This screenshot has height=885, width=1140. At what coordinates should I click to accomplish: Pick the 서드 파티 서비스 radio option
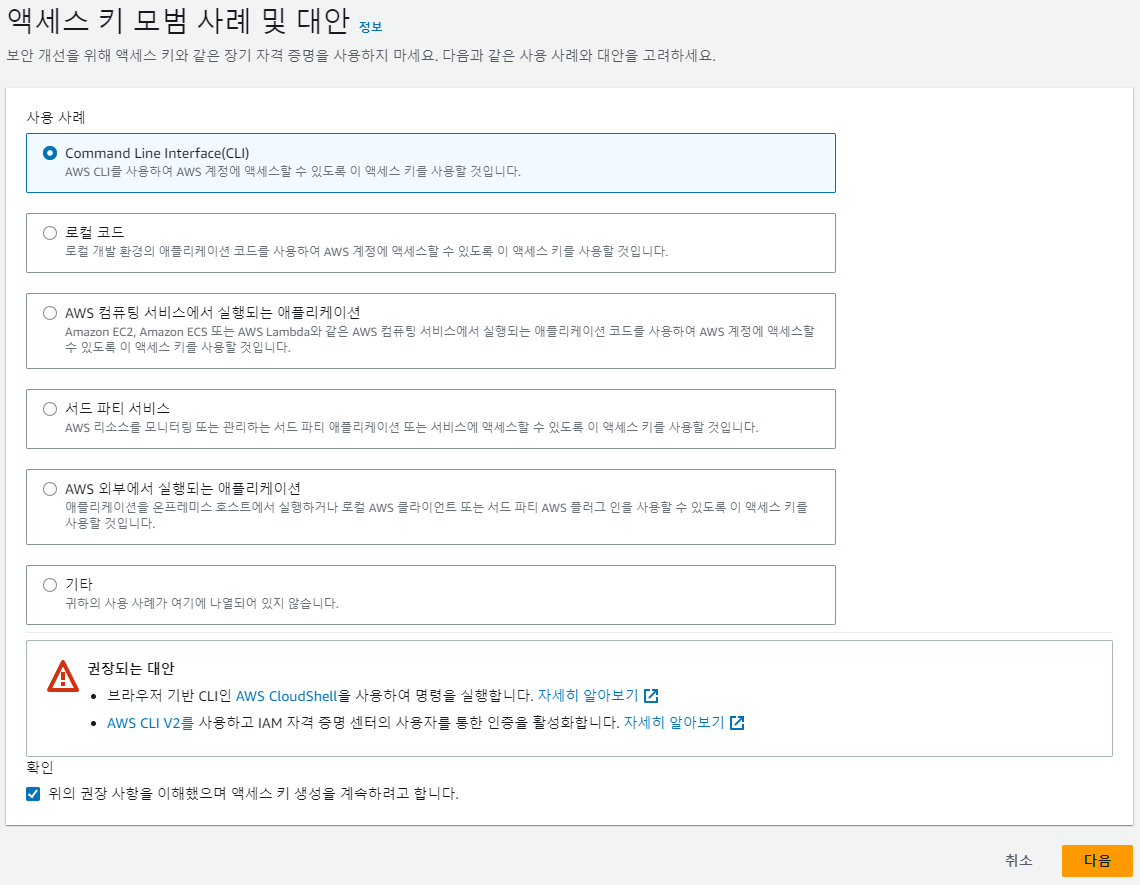(49, 409)
